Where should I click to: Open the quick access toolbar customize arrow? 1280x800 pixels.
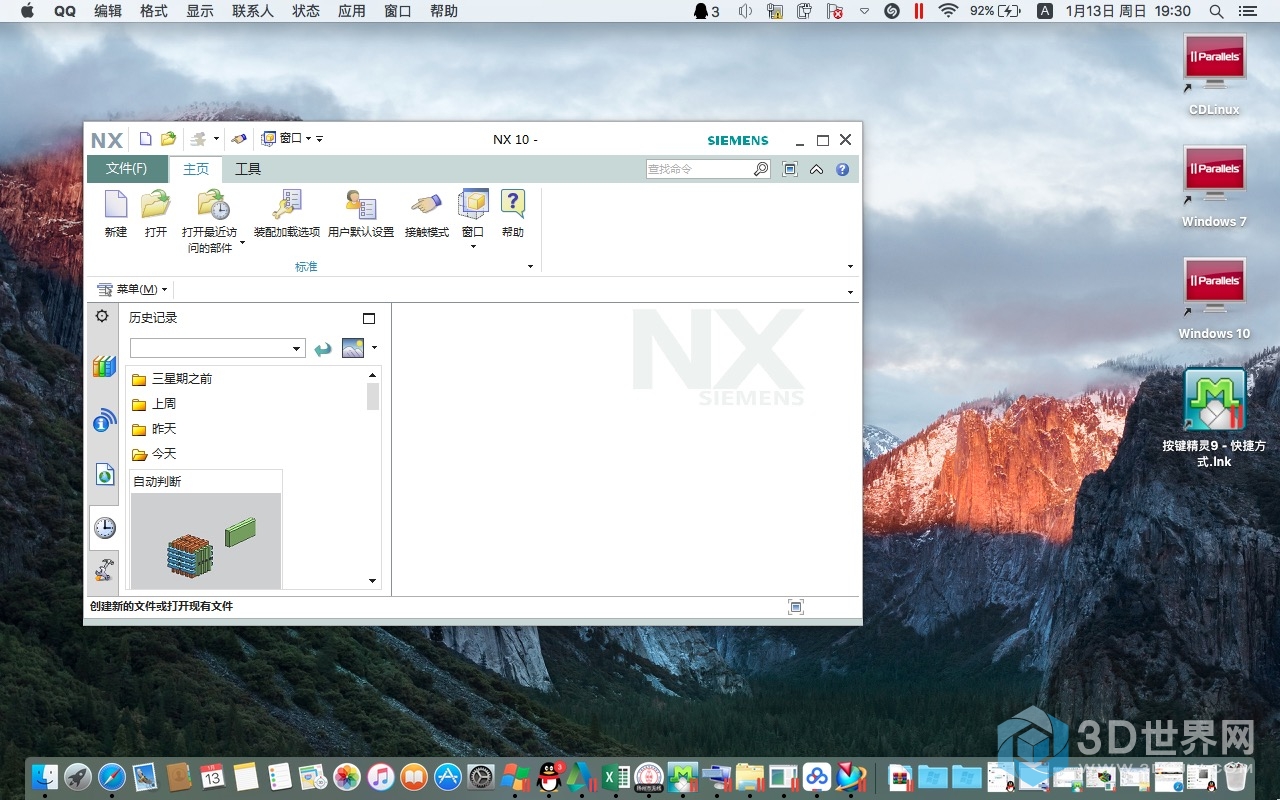click(320, 139)
